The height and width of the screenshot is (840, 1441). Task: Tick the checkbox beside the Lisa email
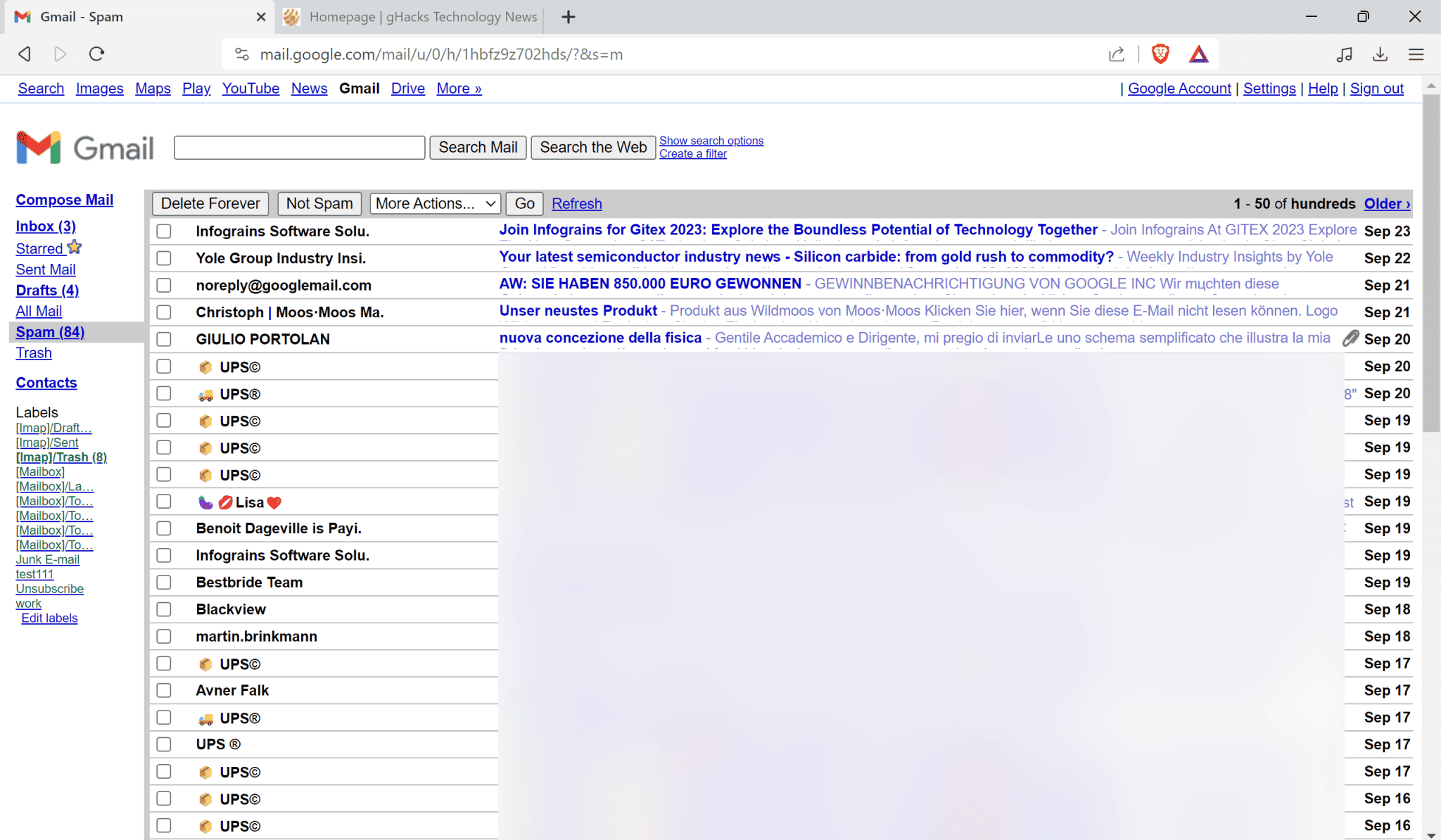tap(163, 501)
